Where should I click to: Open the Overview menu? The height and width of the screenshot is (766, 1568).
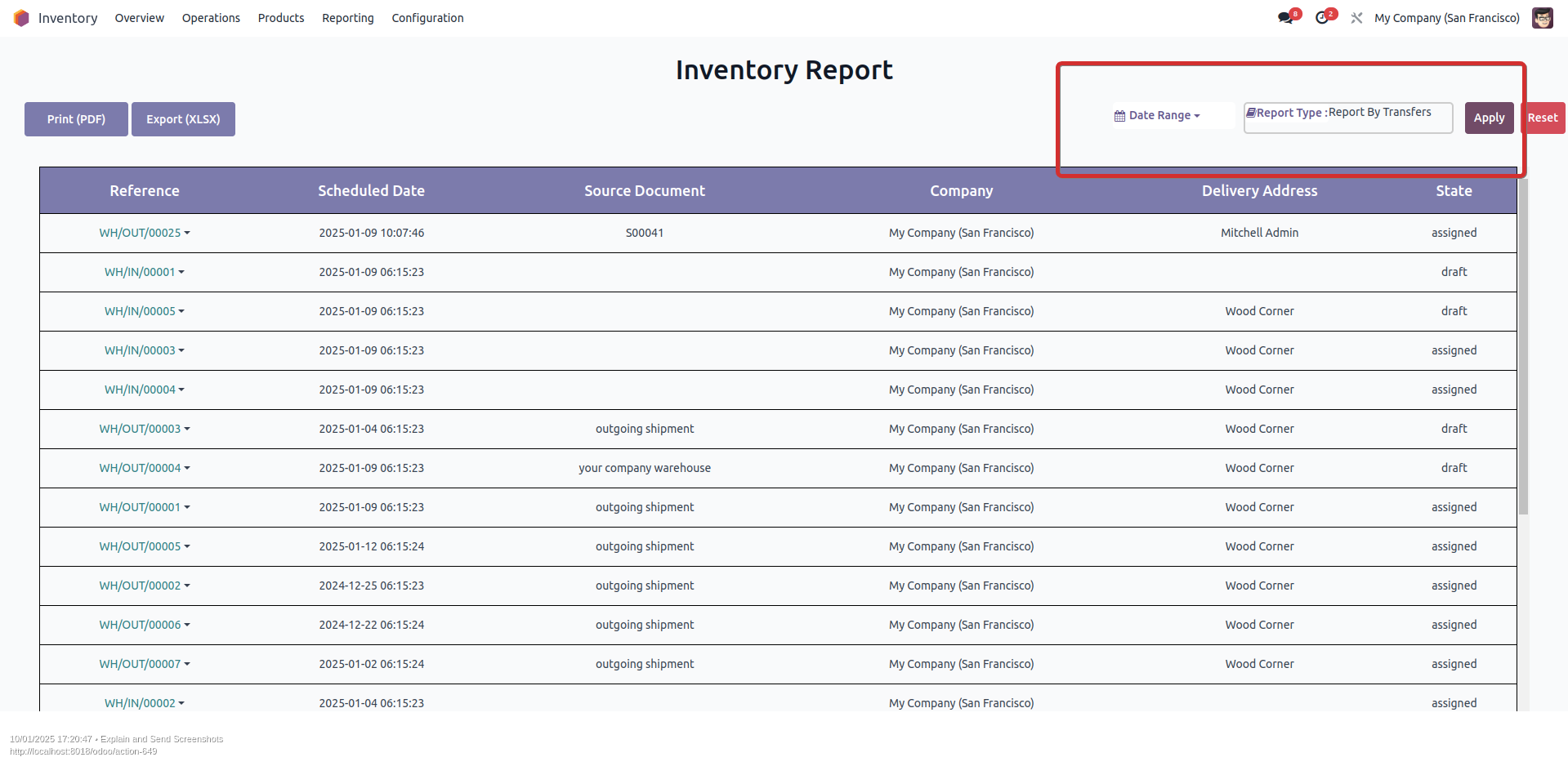pos(140,18)
